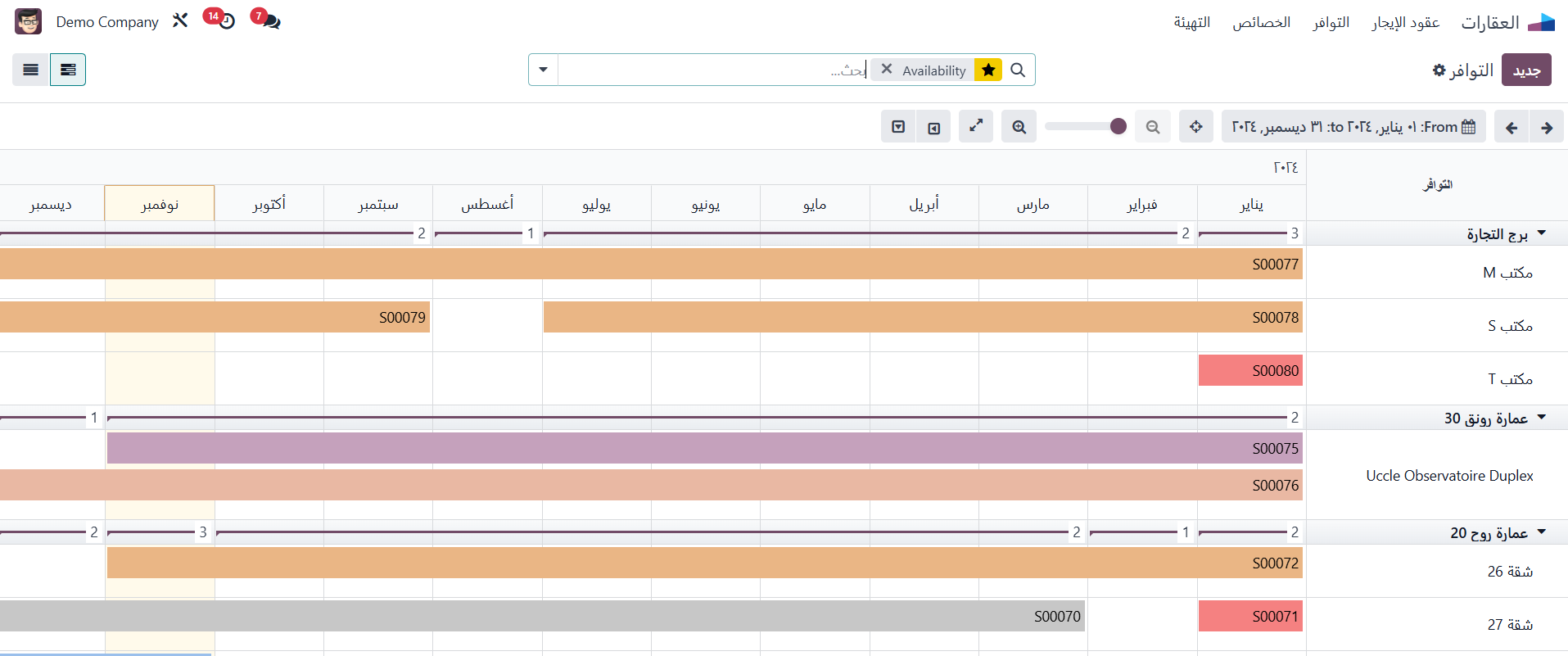This screenshot has width=1568, height=656.
Task: Click the crosshair focus-today icon
Action: [x=1195, y=127]
